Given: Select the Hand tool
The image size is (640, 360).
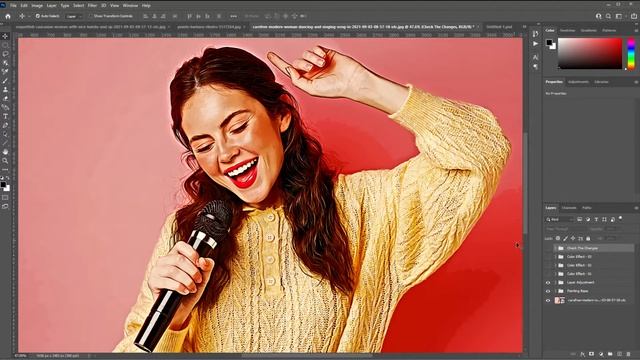Looking at the screenshot, I should point(5,152).
